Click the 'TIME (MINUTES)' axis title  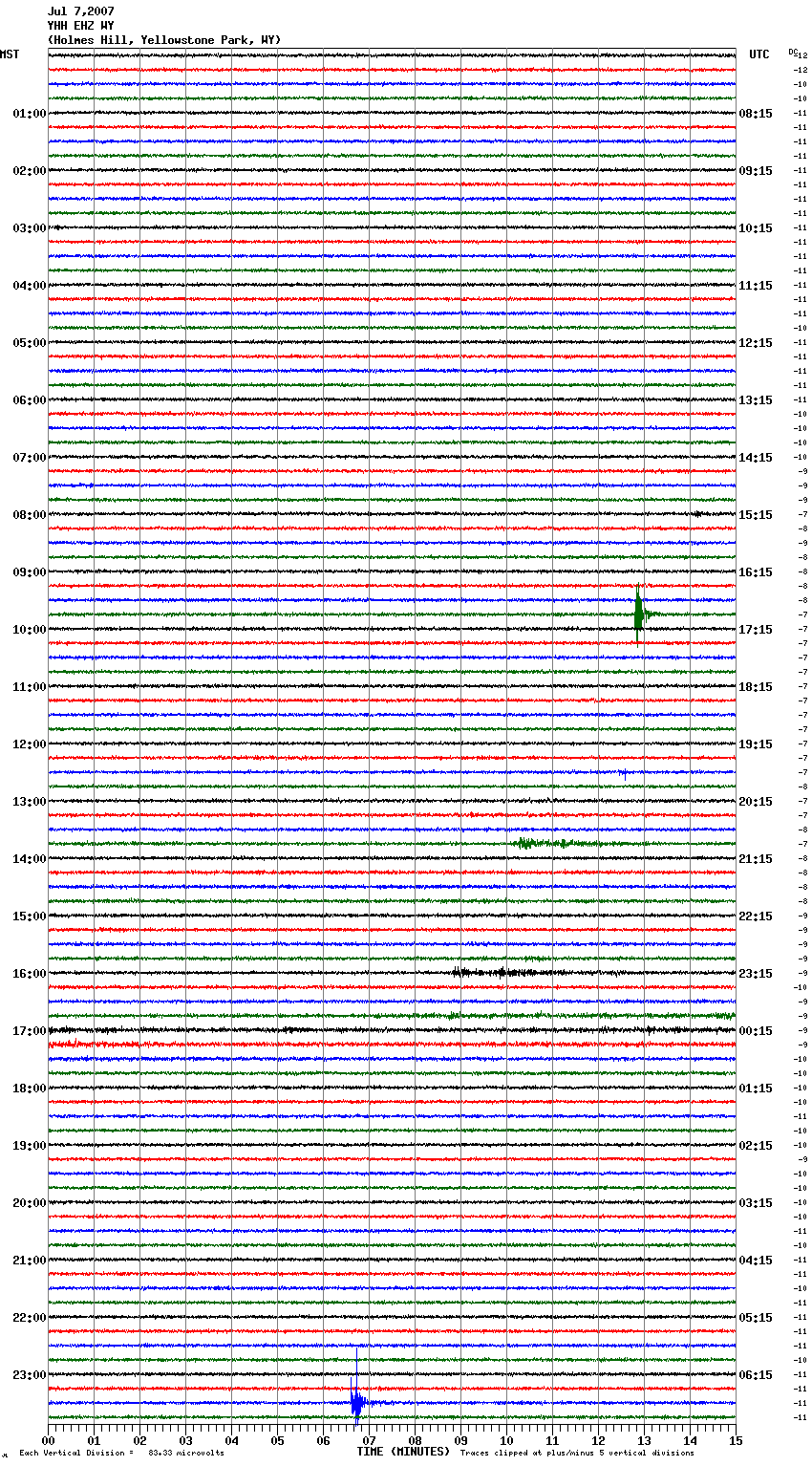pos(403,1452)
